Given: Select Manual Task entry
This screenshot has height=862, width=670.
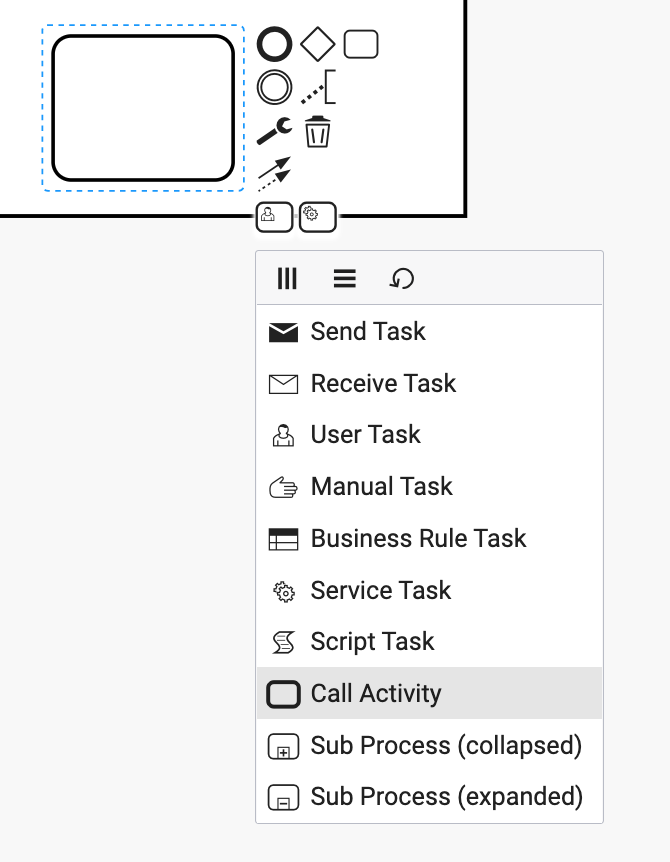Looking at the screenshot, I should tap(429, 487).
